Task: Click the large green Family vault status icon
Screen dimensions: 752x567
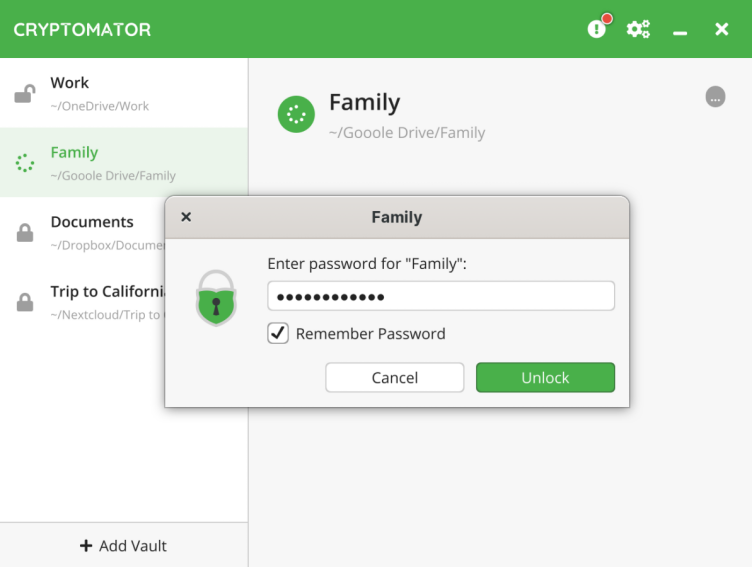Action: click(x=296, y=115)
